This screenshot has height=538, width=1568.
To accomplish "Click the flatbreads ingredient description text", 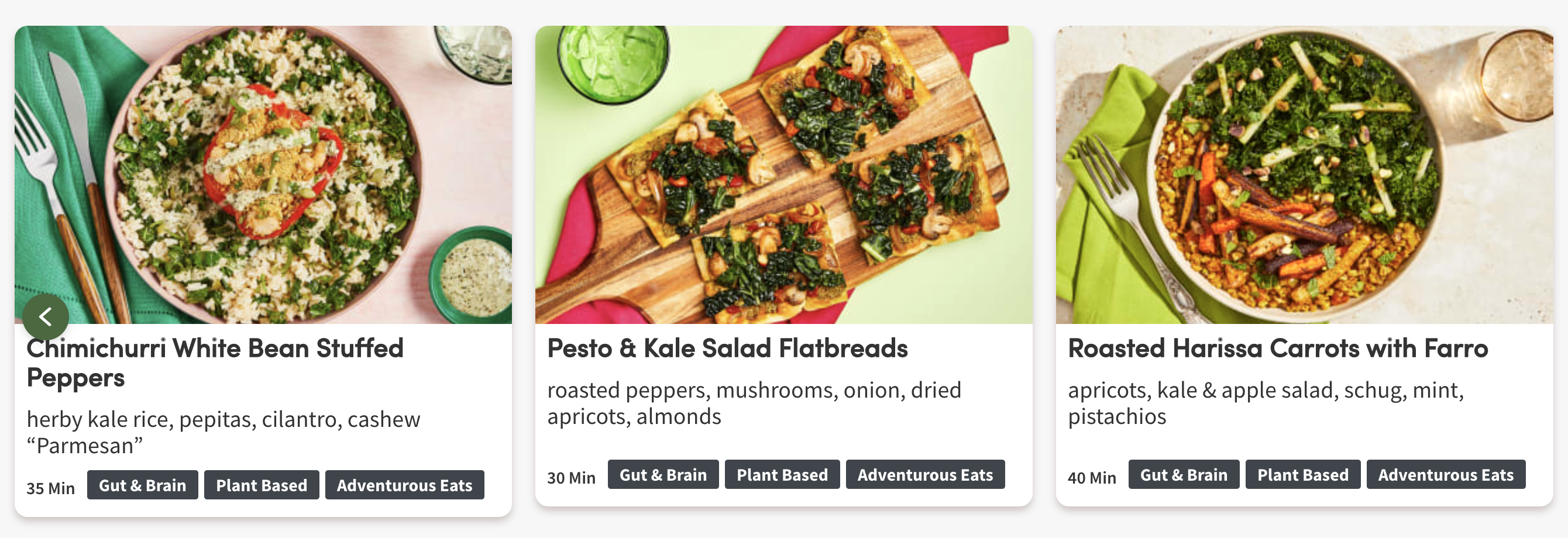I will click(754, 403).
